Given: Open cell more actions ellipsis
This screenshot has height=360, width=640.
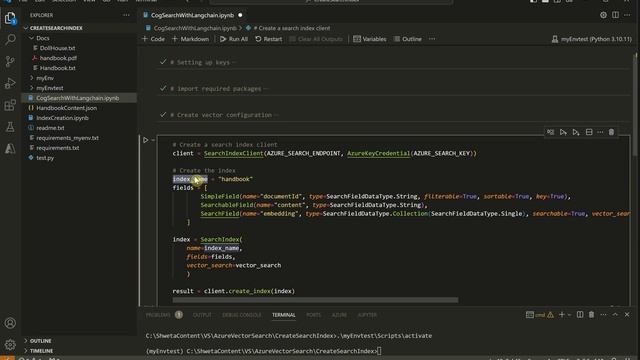Looking at the screenshot, I should [600, 132].
